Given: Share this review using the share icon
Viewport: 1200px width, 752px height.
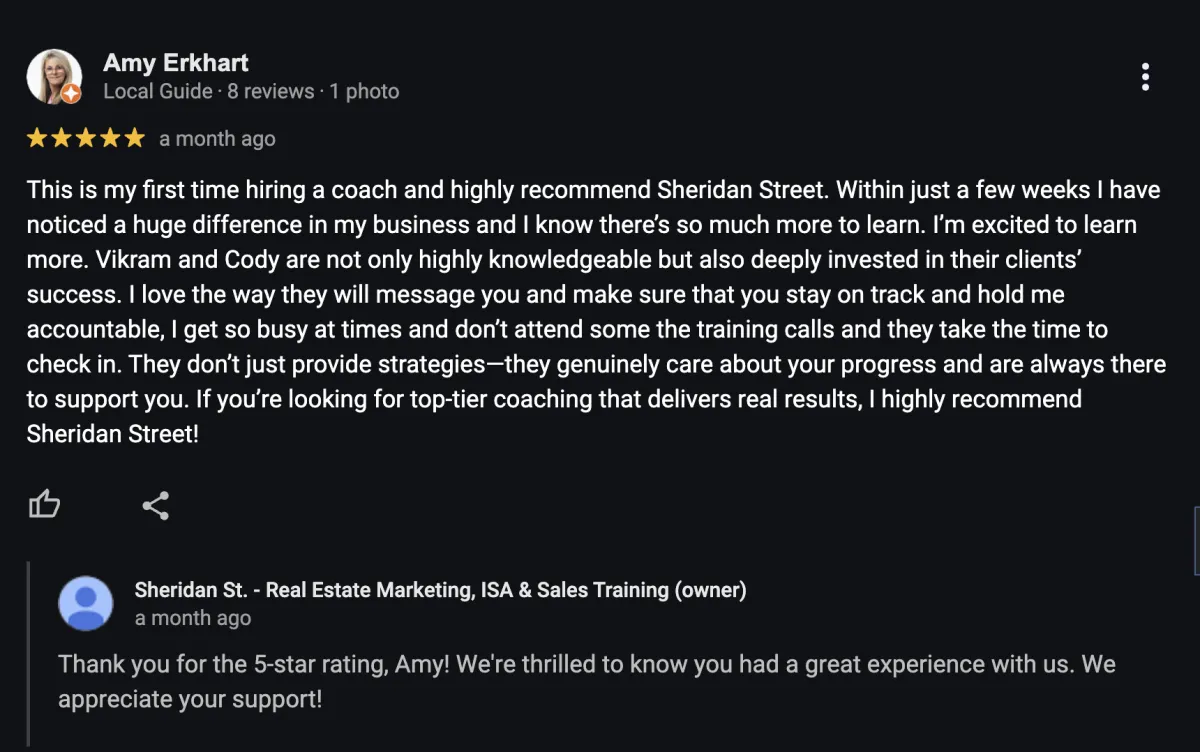Looking at the screenshot, I should [155, 505].
